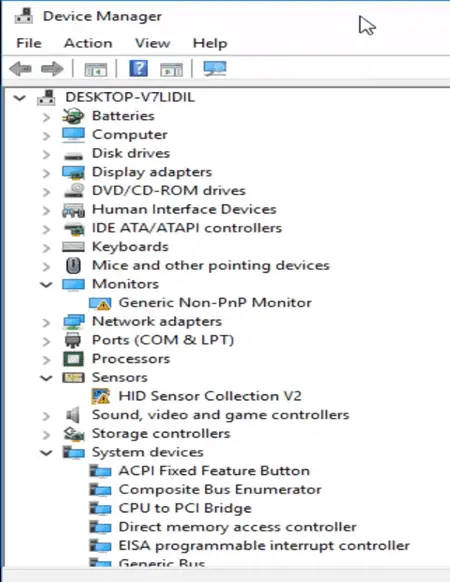
Task: Select Composite Bus Enumerator entry
Action: (x=220, y=490)
